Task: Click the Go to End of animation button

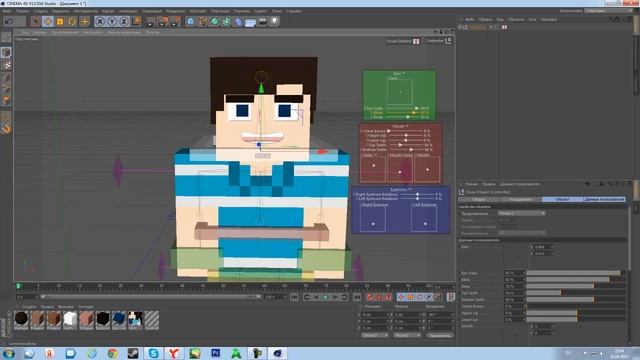Action: click(x=357, y=297)
